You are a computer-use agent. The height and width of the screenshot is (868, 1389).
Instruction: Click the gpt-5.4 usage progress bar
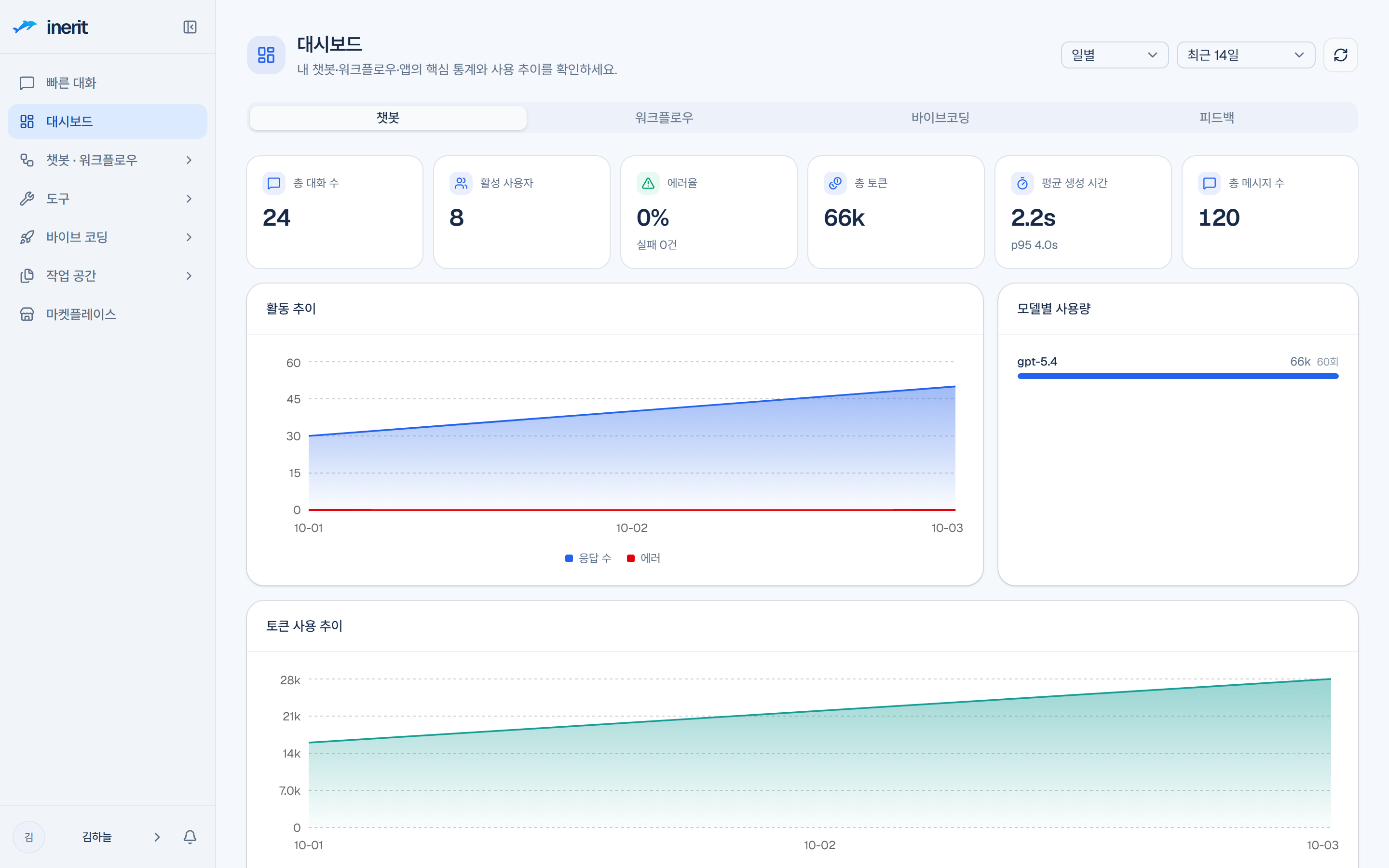[1178, 376]
